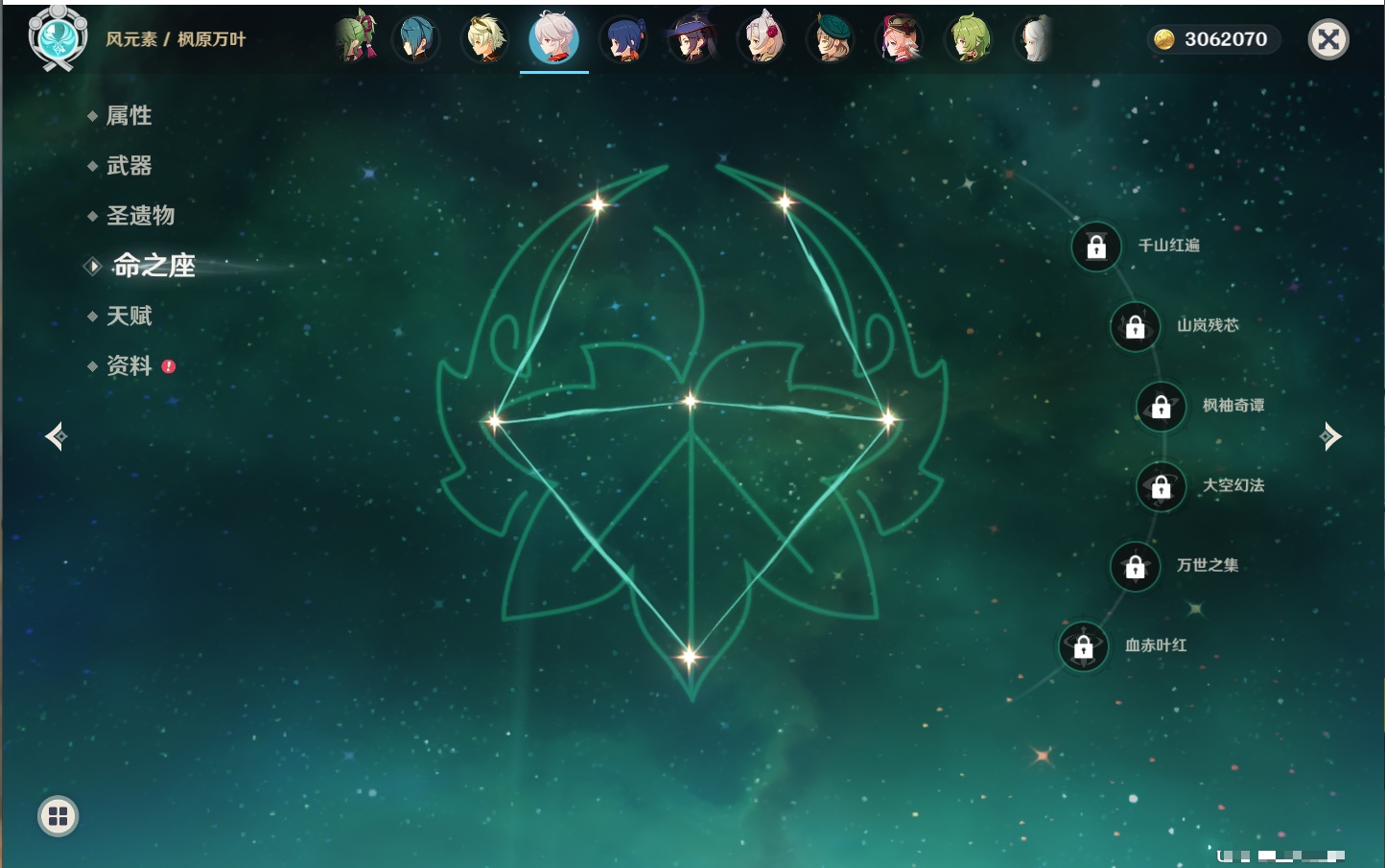The image size is (1385, 868).
Task: Click the upper-right star of the constellation
Action: (785, 201)
